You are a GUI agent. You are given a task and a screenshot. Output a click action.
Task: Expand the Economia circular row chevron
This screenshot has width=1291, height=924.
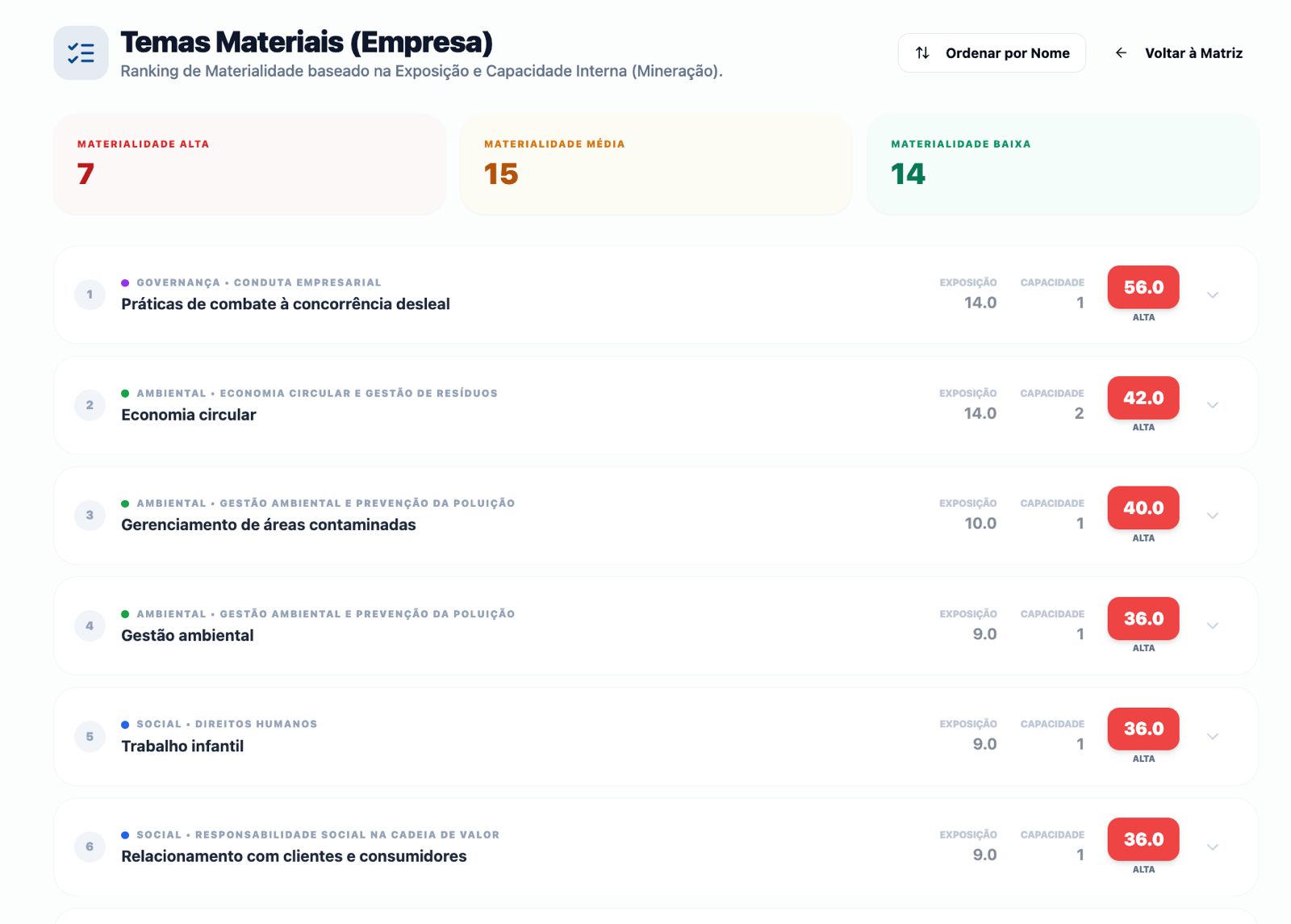1212,405
